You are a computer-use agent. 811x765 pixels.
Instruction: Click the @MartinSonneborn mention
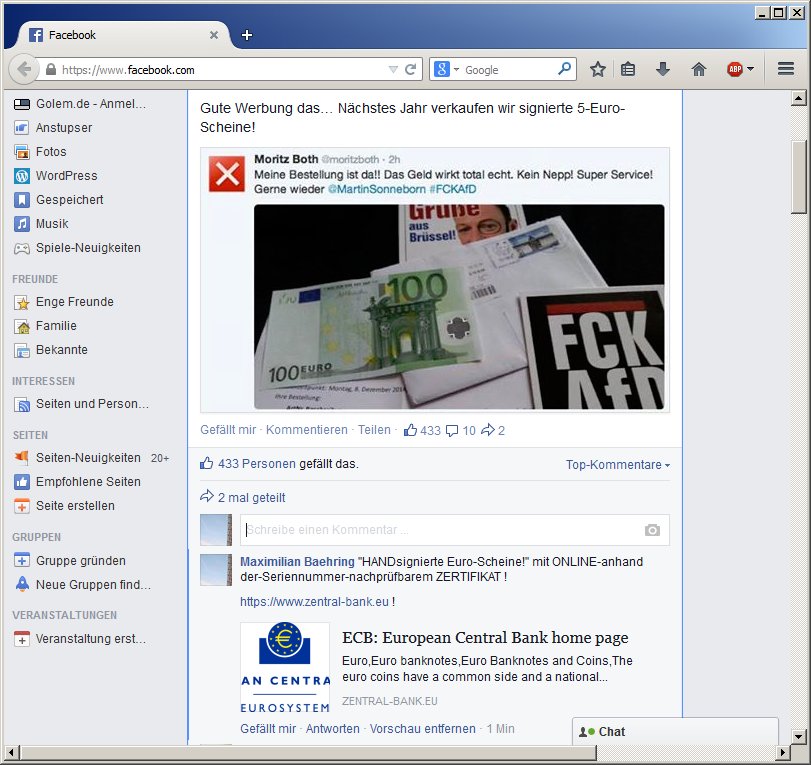pos(377,189)
